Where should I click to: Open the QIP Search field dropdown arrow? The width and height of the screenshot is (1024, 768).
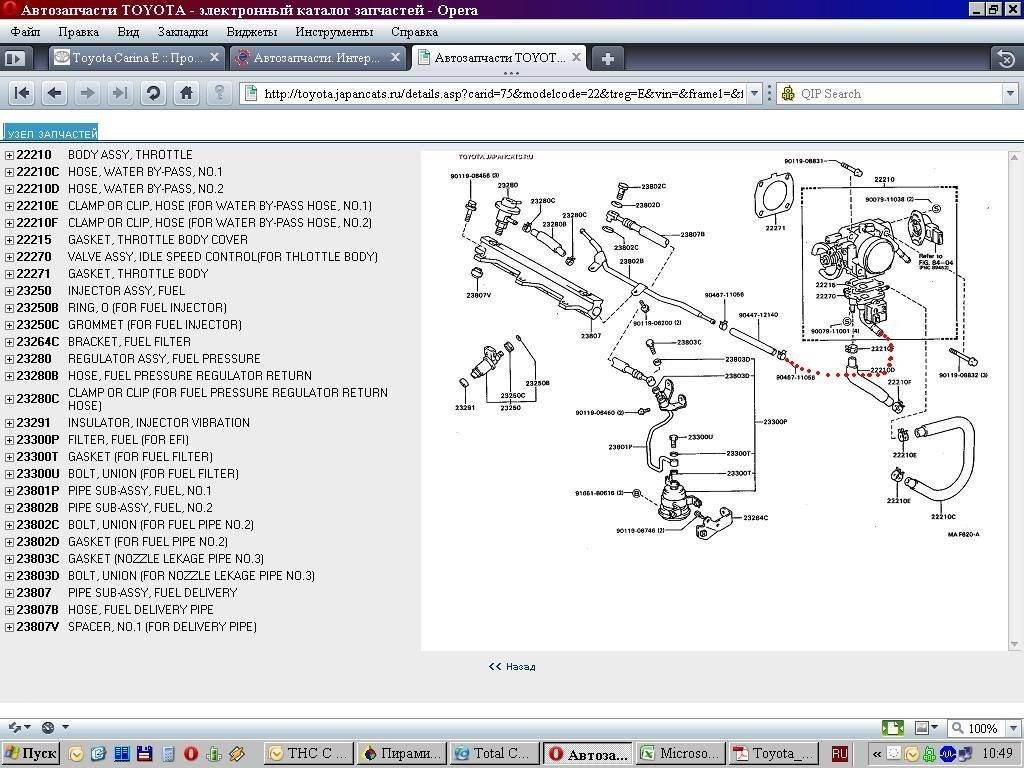1009,93
